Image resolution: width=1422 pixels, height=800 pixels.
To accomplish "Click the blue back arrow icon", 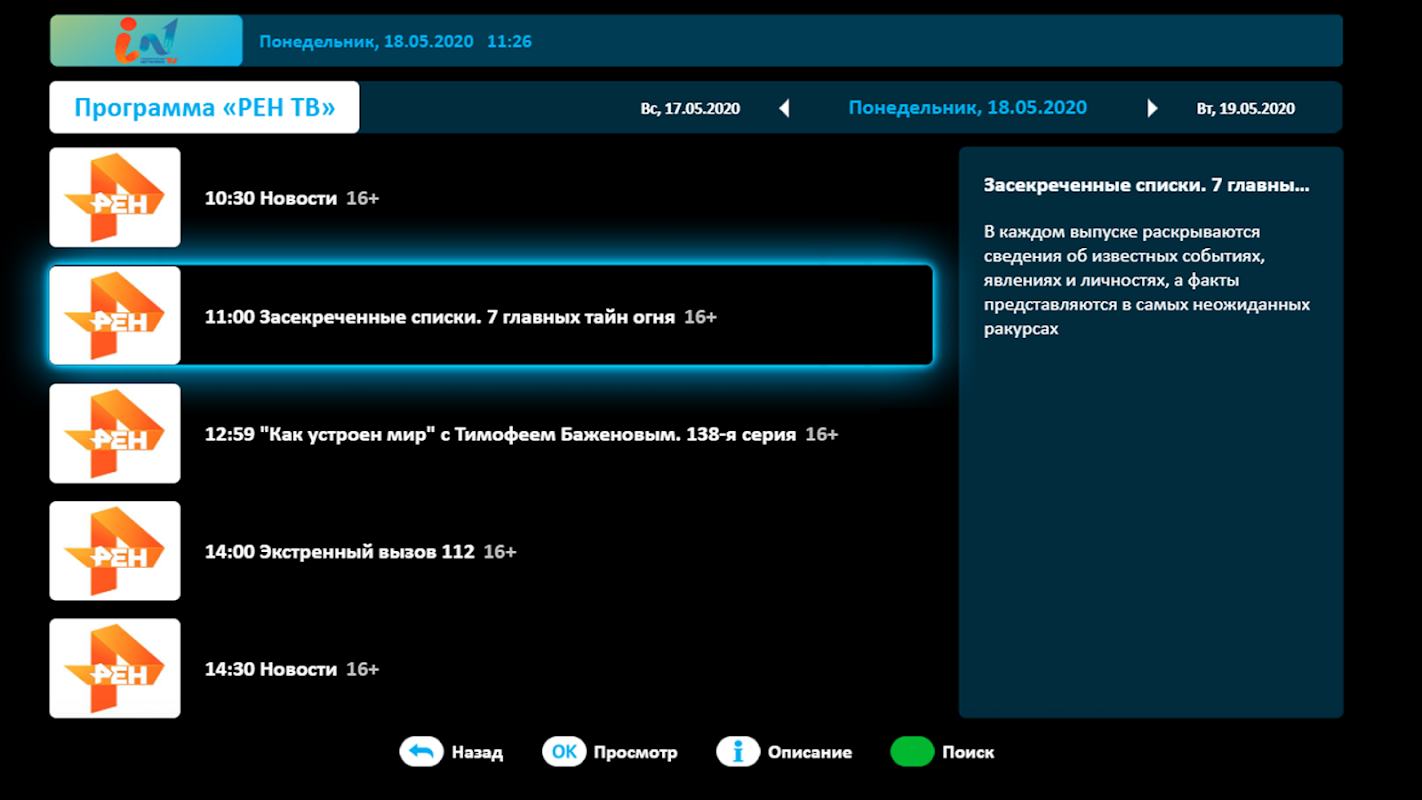I will pyautogui.click(x=421, y=752).
